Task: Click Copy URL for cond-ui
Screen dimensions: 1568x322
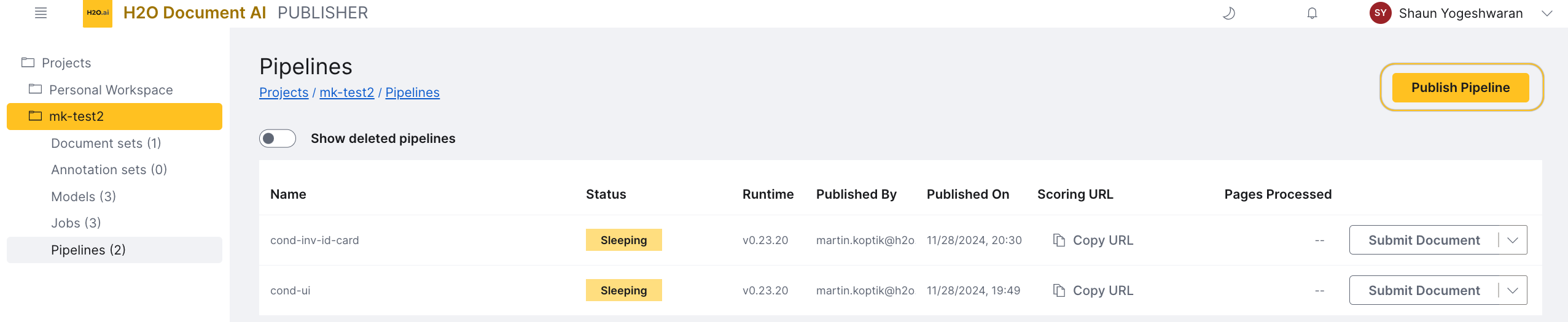Action: click(1103, 291)
